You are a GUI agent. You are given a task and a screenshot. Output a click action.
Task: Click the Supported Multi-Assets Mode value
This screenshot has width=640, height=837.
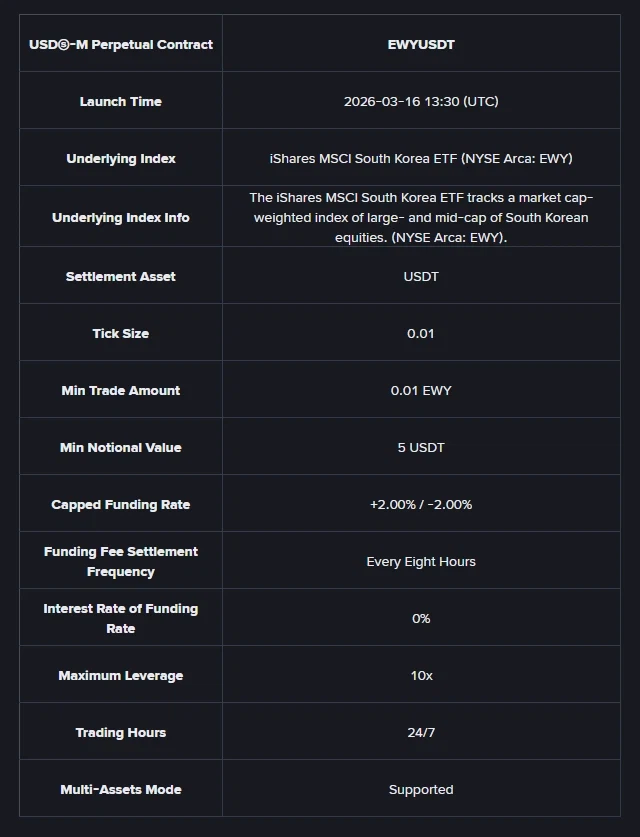[421, 789]
